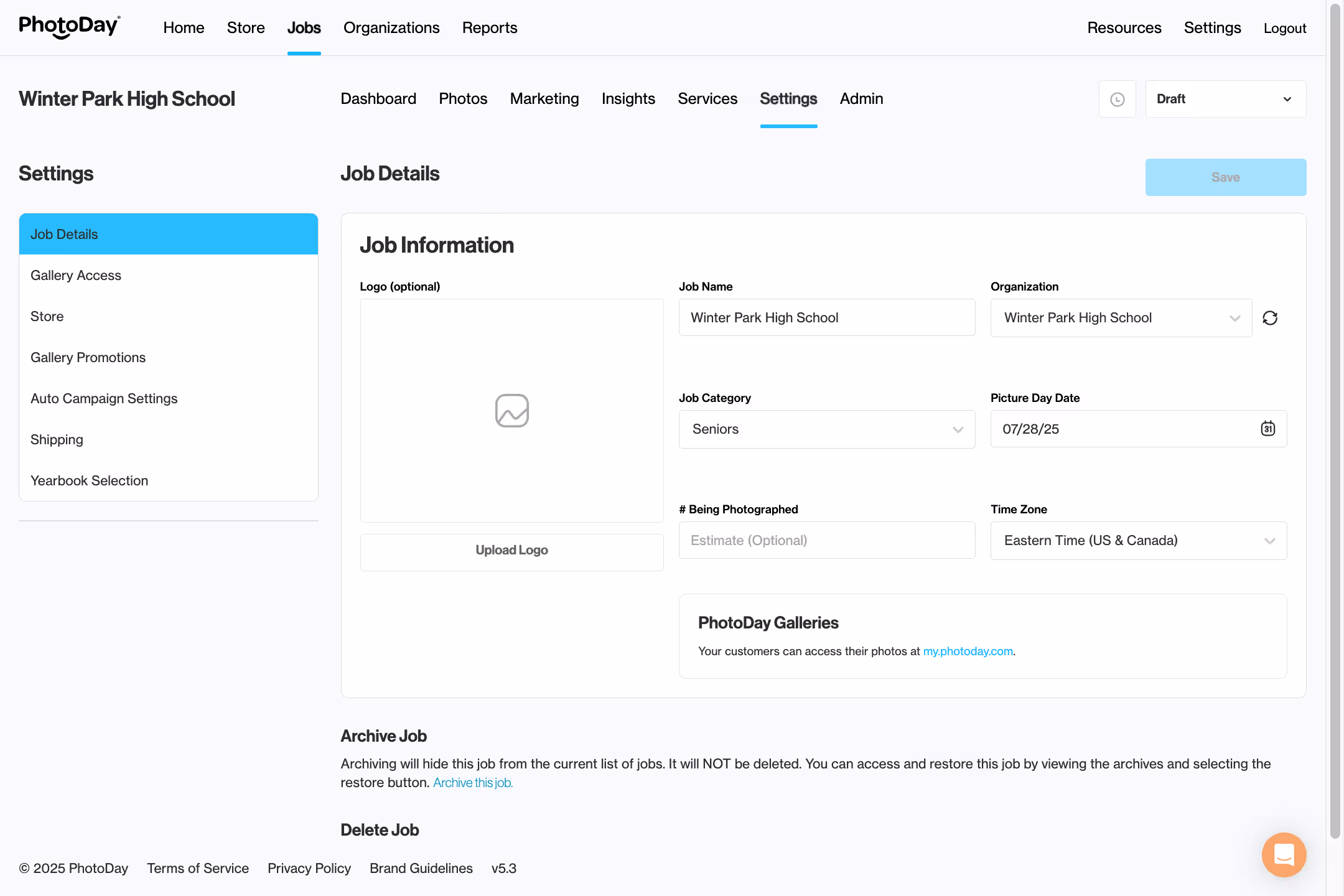The height and width of the screenshot is (896, 1344).
Task: Click the Archive this job link
Action: [473, 783]
